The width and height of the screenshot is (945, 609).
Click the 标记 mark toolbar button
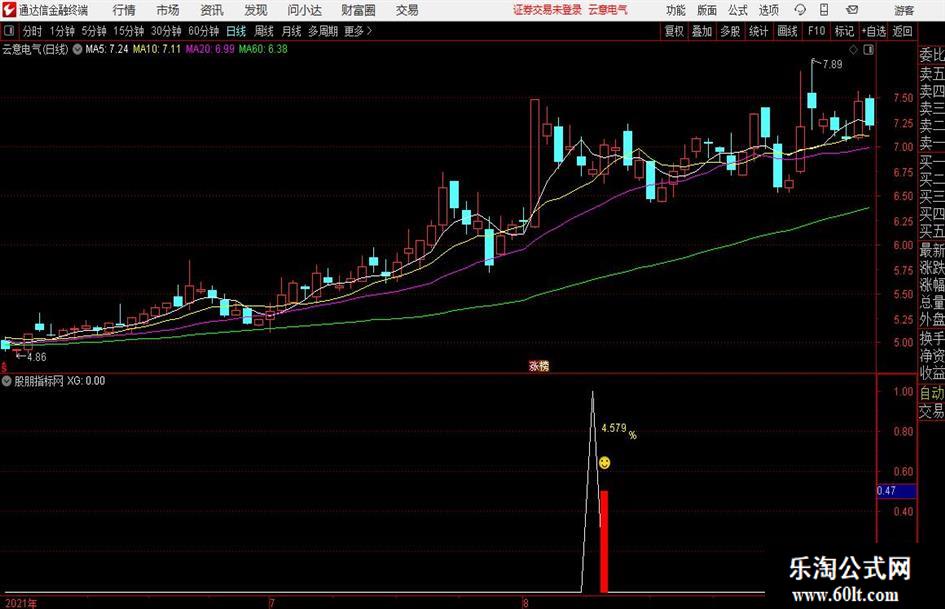[844, 31]
